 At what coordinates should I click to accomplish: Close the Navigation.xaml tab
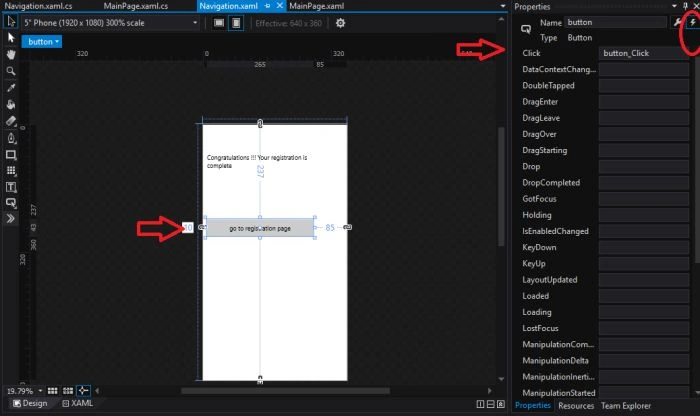tap(279, 6)
